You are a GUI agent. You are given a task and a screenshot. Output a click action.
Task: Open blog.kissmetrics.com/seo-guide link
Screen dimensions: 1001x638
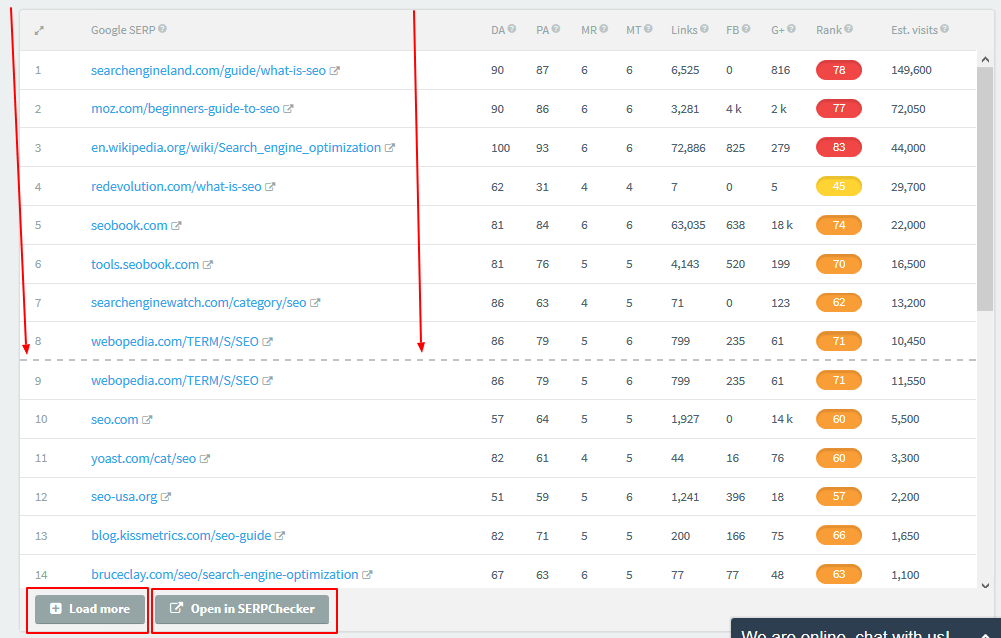click(181, 536)
